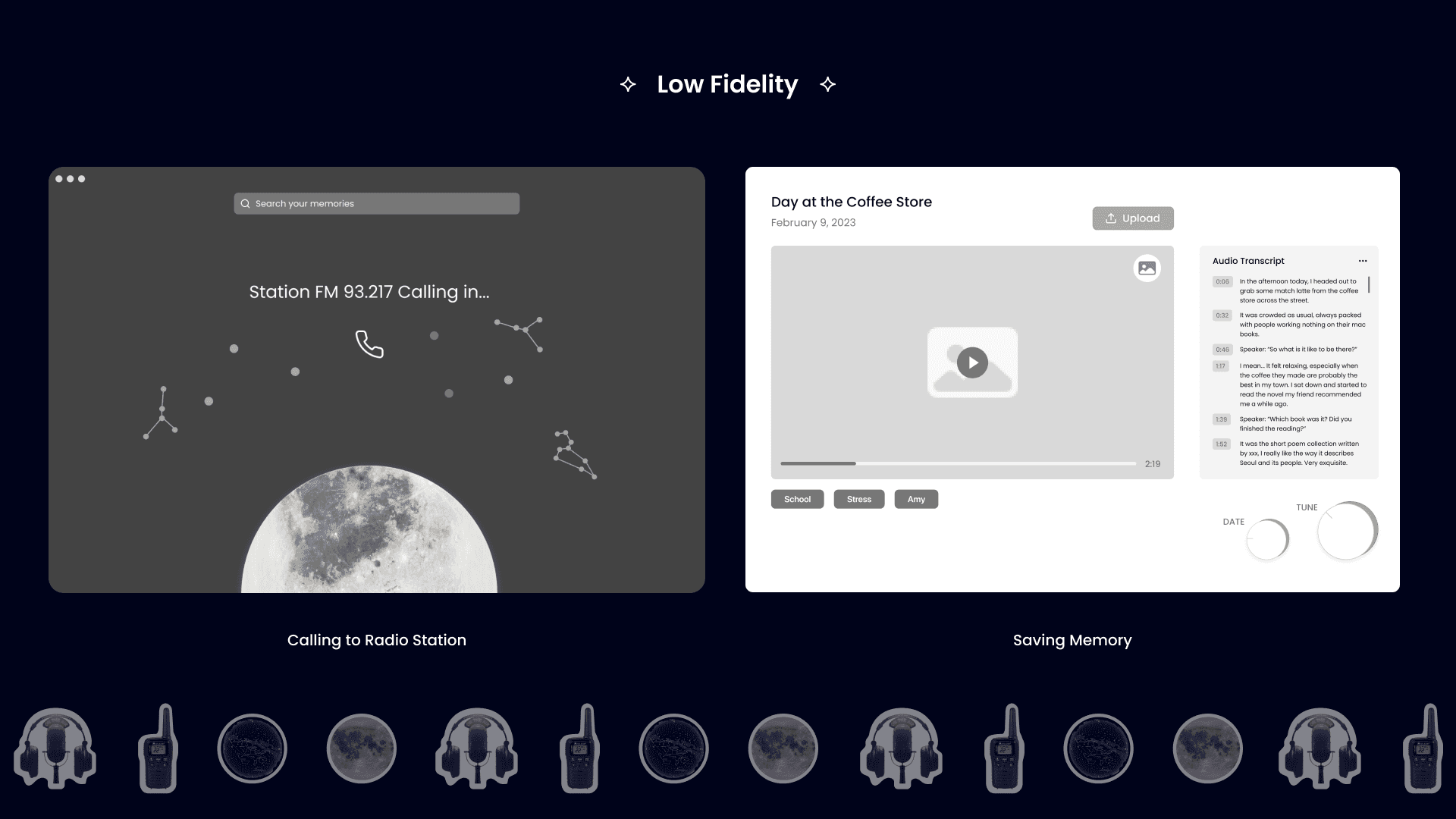
Task: Jump to the 1:17 transcript timestamp
Action: coord(1220,366)
